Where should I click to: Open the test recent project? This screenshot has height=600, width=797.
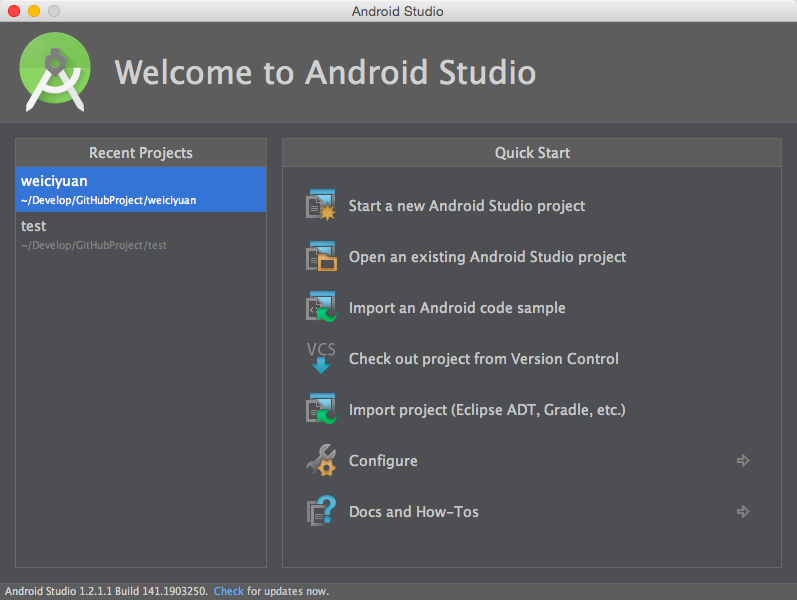point(141,234)
